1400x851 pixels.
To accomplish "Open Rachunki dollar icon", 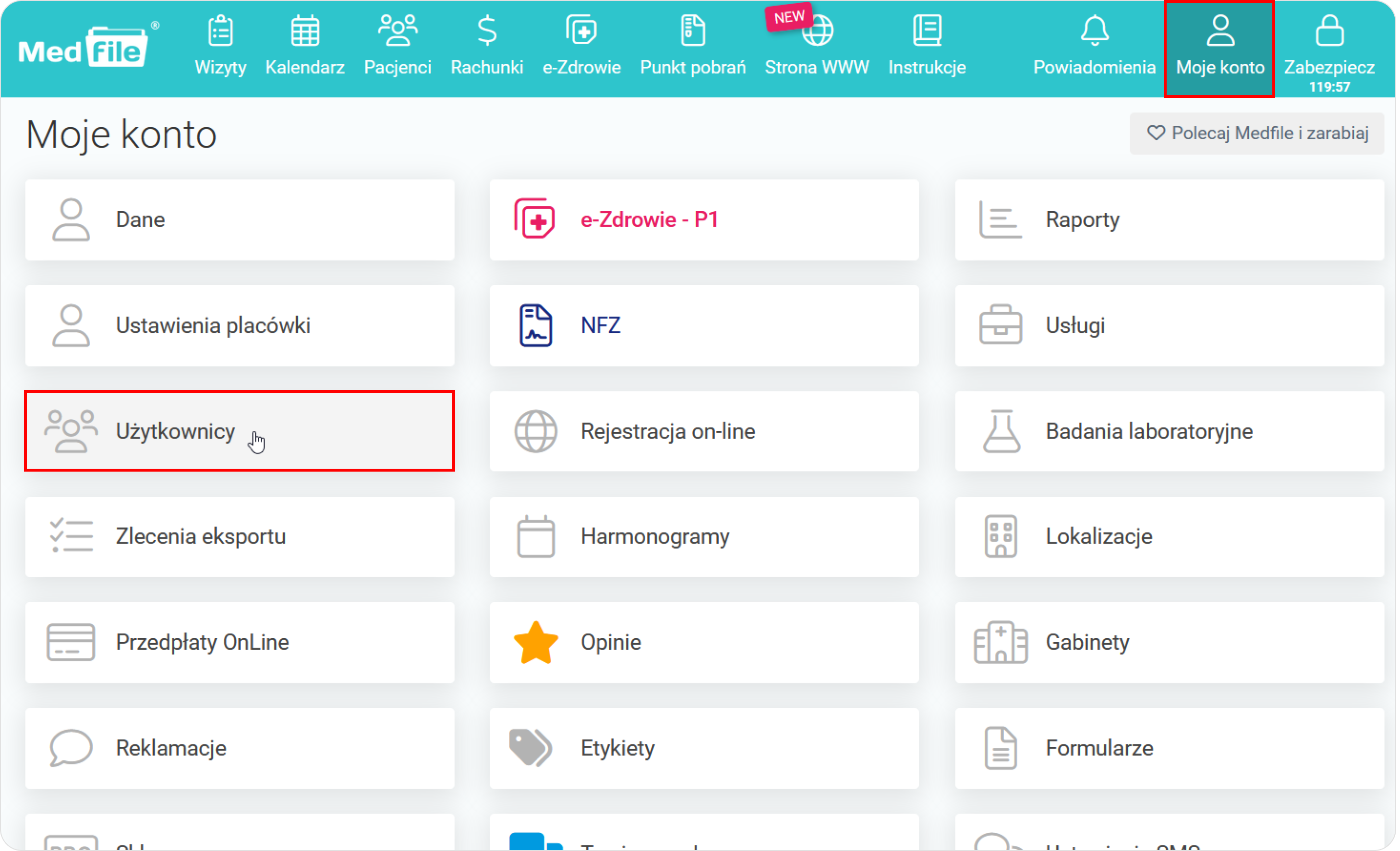I will coord(487,30).
